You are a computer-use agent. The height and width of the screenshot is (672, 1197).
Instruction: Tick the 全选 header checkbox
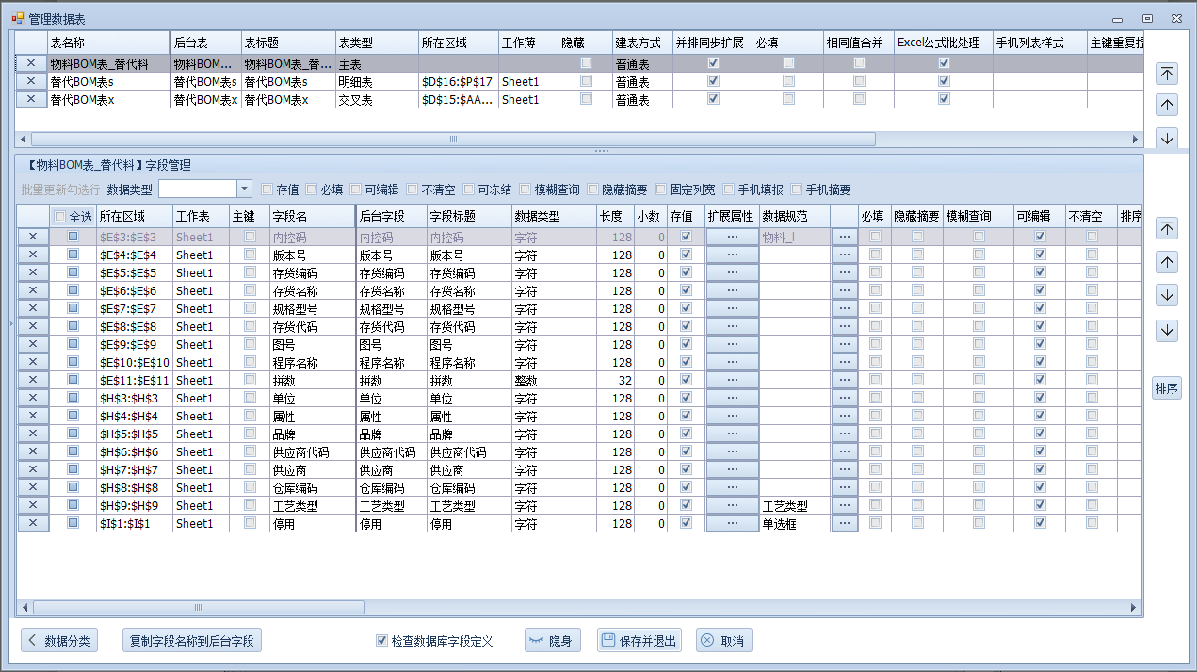(60, 216)
